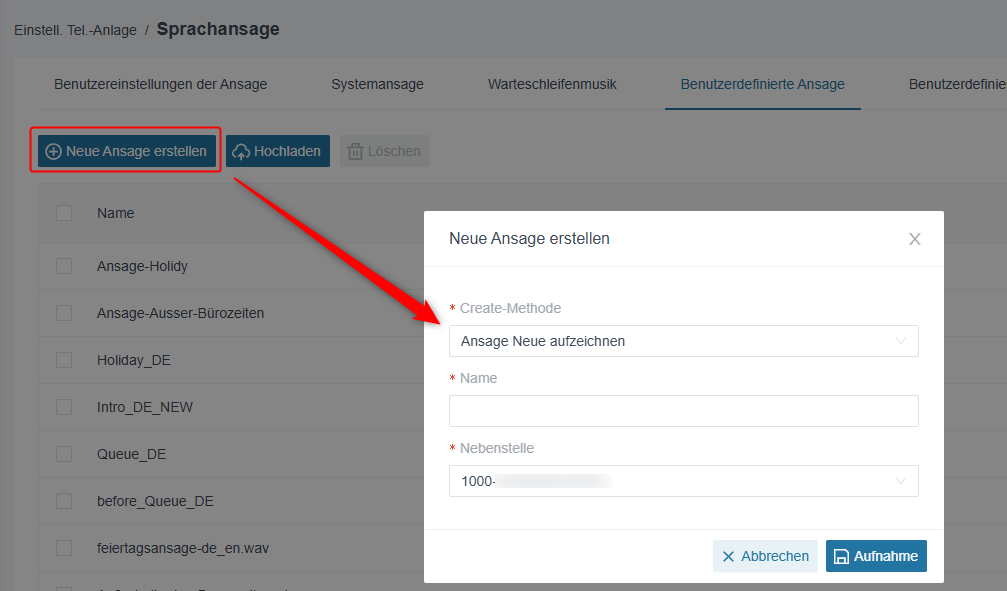Click the before_Queue_DE entry

click(x=155, y=500)
